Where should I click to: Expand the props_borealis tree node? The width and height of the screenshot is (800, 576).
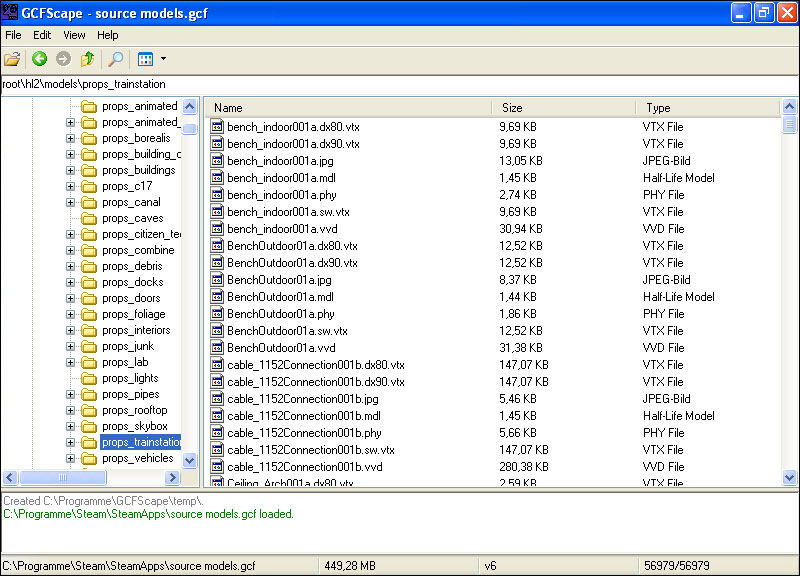pyautogui.click(x=70, y=138)
